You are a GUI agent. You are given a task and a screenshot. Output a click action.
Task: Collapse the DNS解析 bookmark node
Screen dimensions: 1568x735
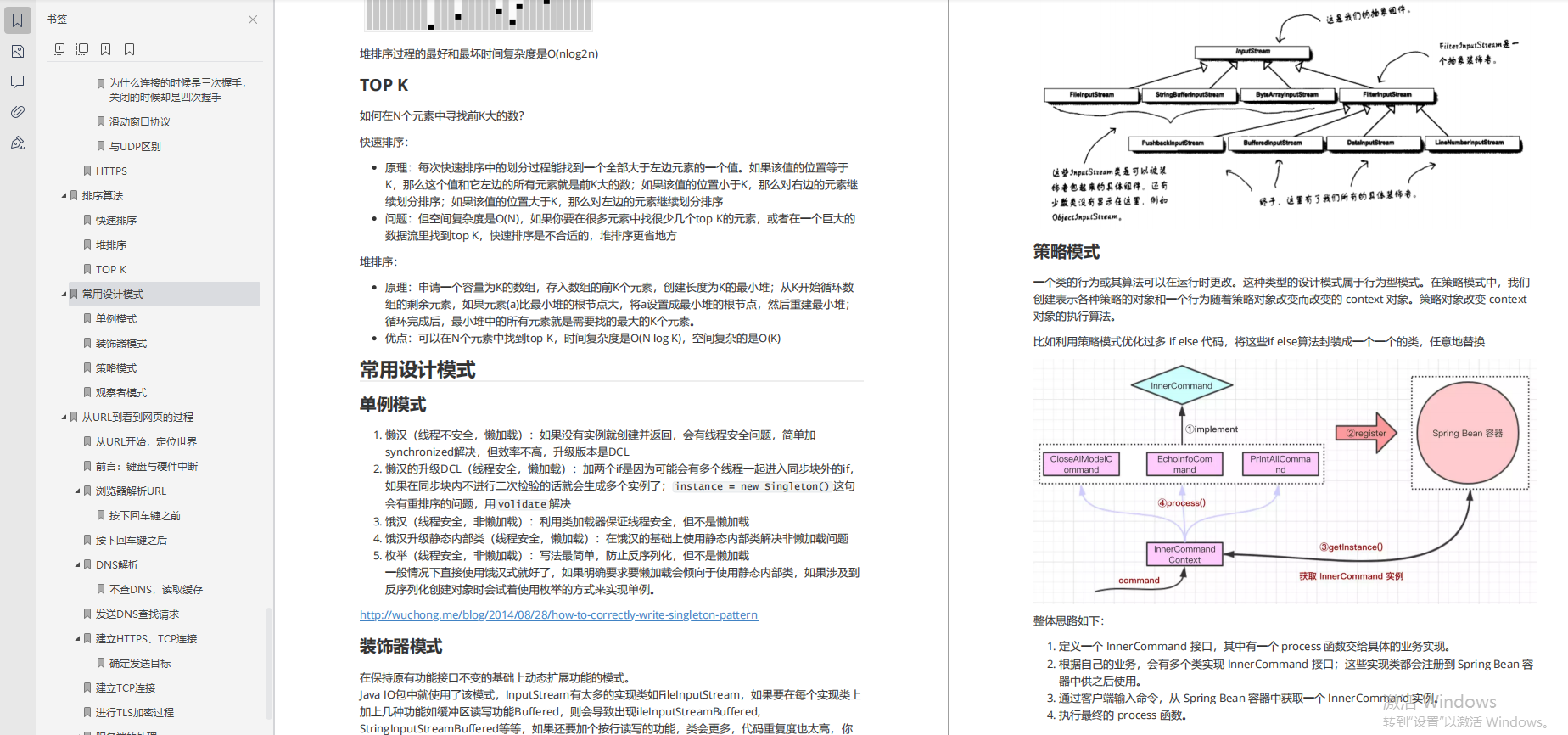pos(77,564)
